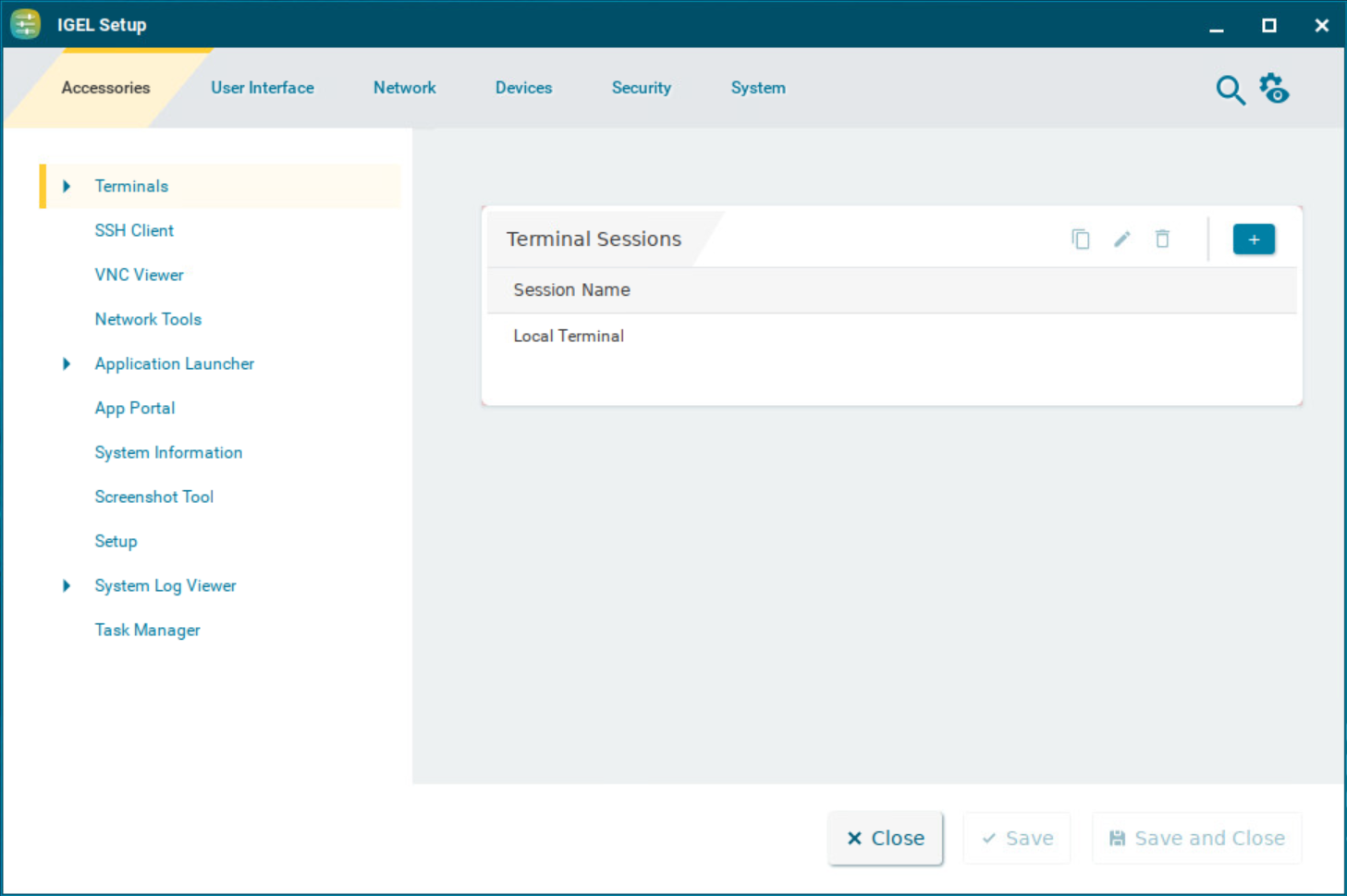Expand the Terminals tree node arrow
Screen dimensions: 1347x896
67,187
